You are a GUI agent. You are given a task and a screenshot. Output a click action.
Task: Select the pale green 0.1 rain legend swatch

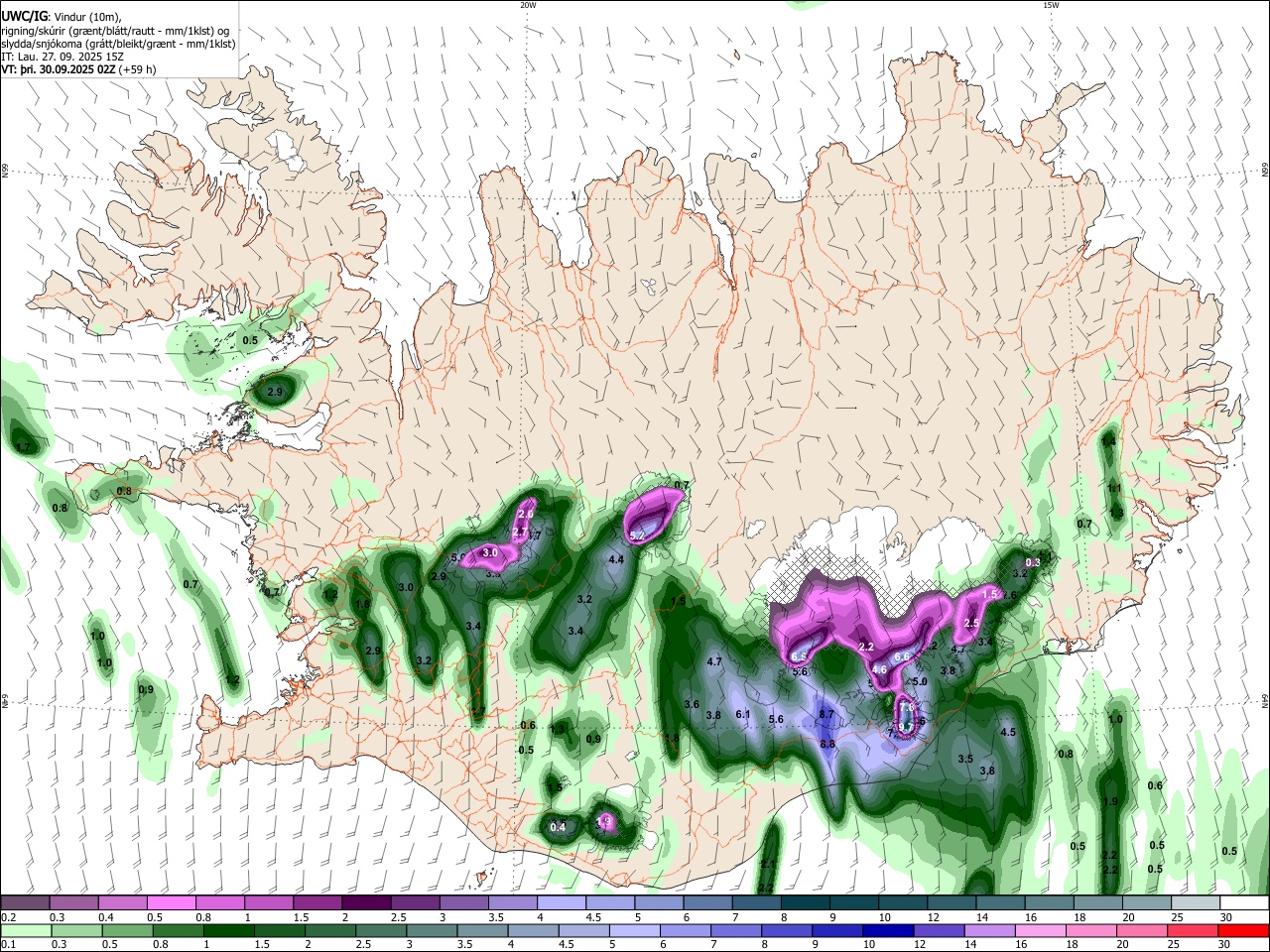(25, 930)
